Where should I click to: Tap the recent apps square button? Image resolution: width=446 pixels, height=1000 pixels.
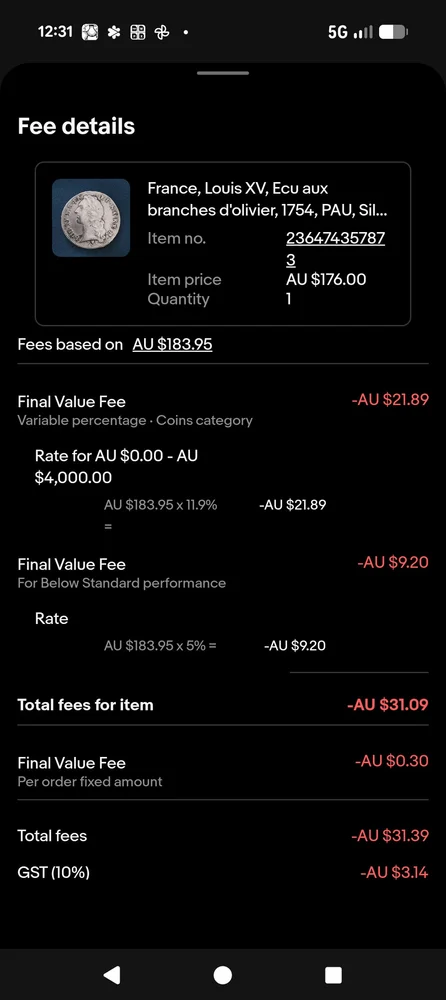333,974
